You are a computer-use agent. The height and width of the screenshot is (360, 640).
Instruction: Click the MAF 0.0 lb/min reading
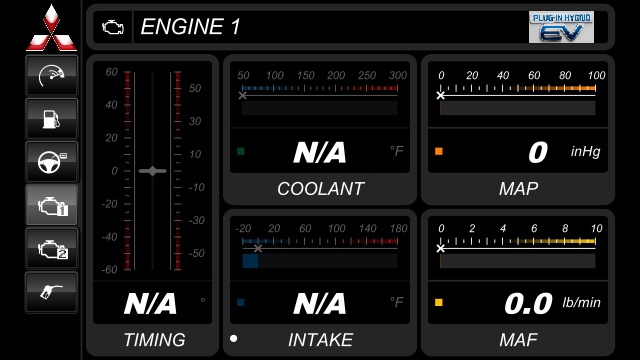pos(552,303)
